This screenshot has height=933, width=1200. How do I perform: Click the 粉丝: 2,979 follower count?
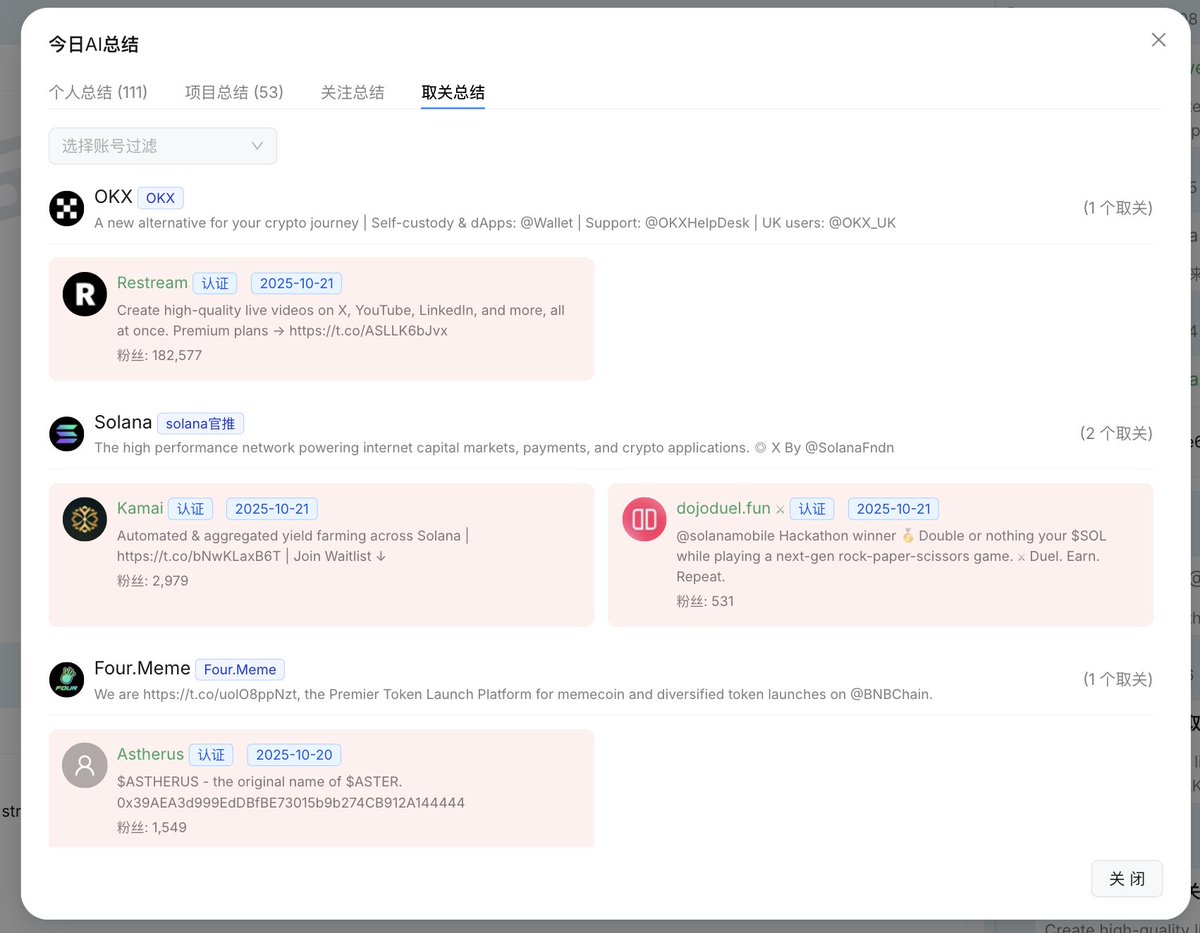(x=153, y=580)
